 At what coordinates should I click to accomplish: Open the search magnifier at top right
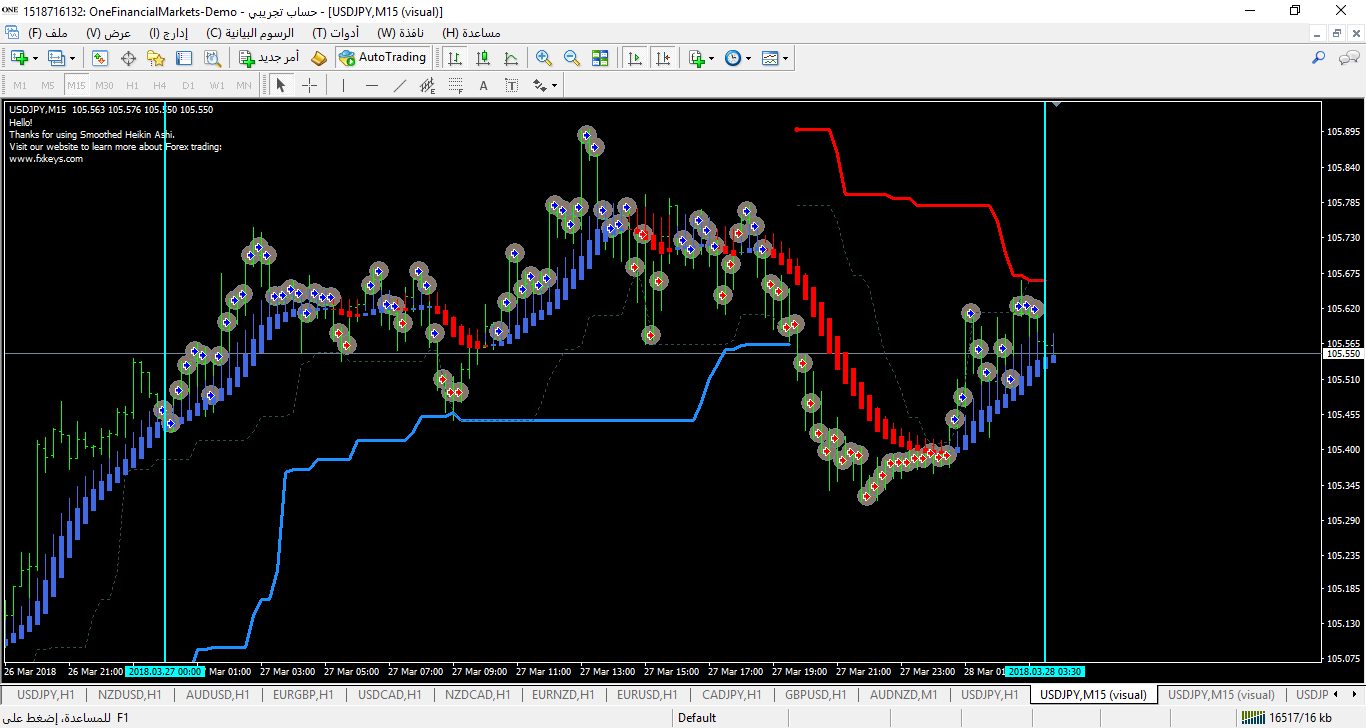click(x=1319, y=58)
